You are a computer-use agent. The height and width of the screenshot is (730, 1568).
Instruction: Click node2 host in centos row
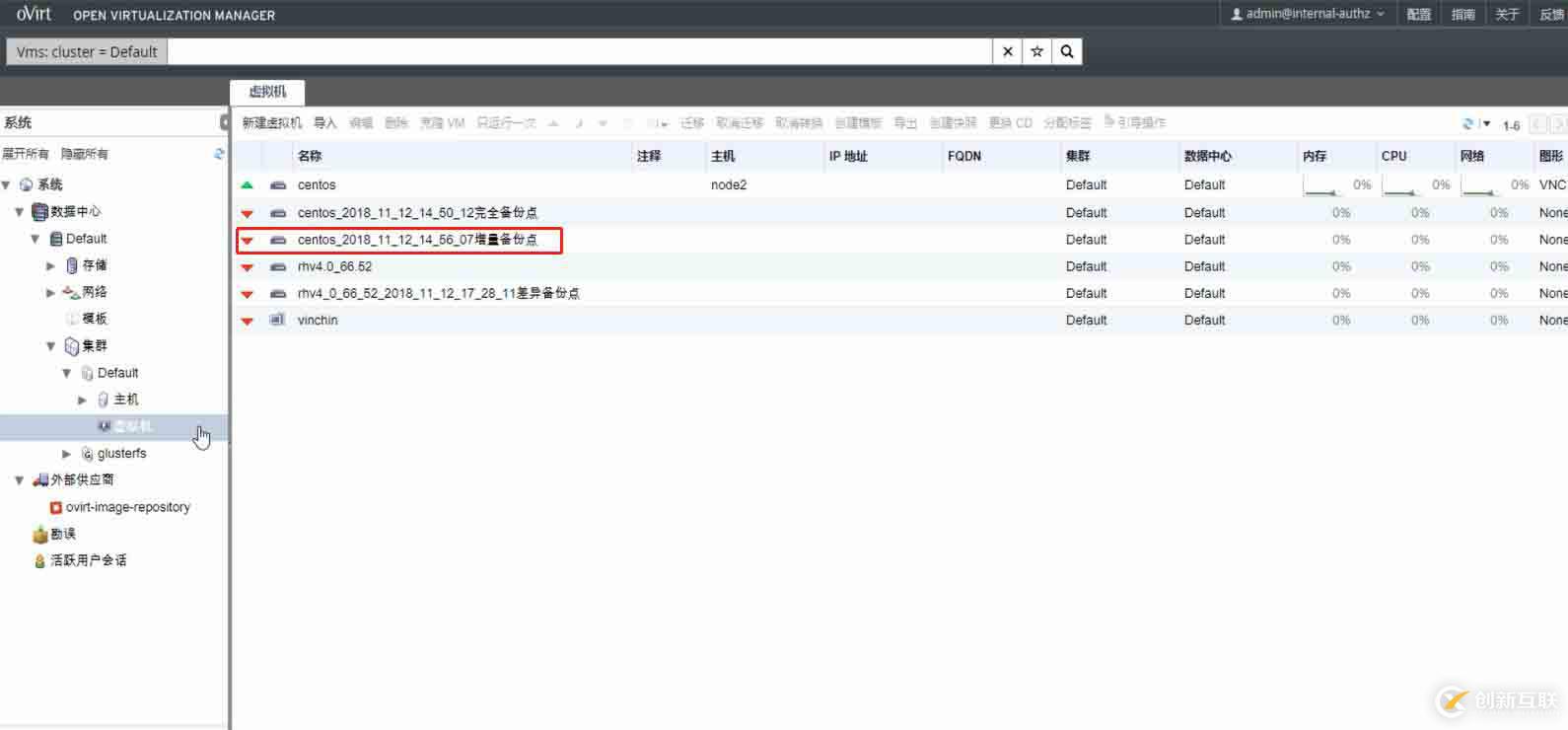pos(729,184)
